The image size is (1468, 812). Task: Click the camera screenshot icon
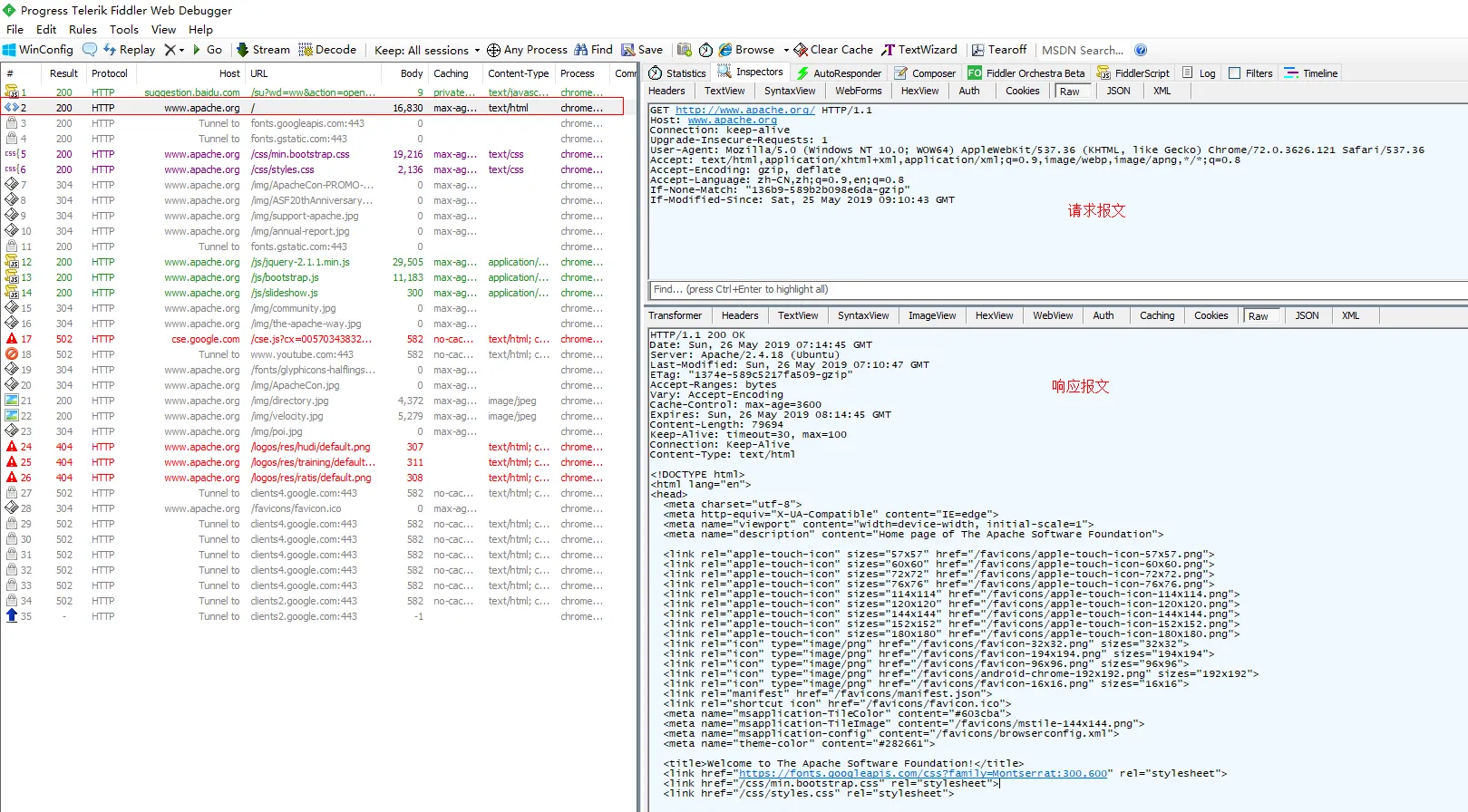click(685, 50)
